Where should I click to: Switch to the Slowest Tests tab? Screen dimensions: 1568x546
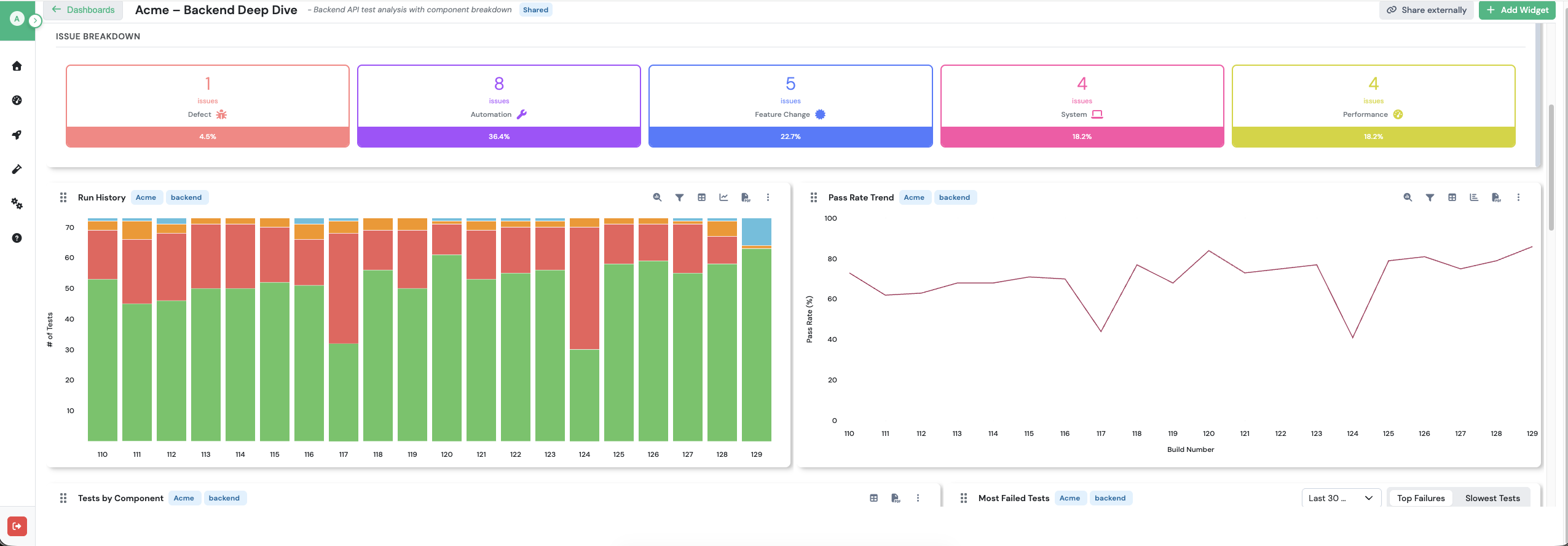[1492, 498]
